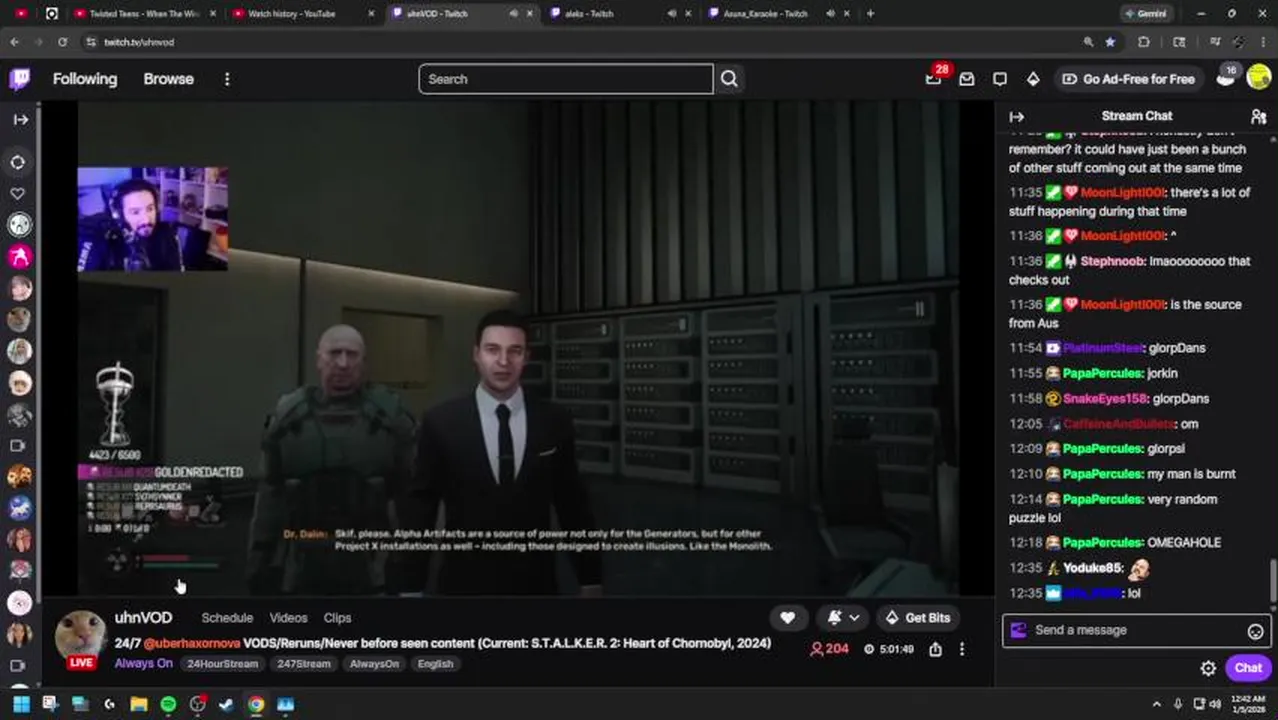Click the search magnifier button

729,79
